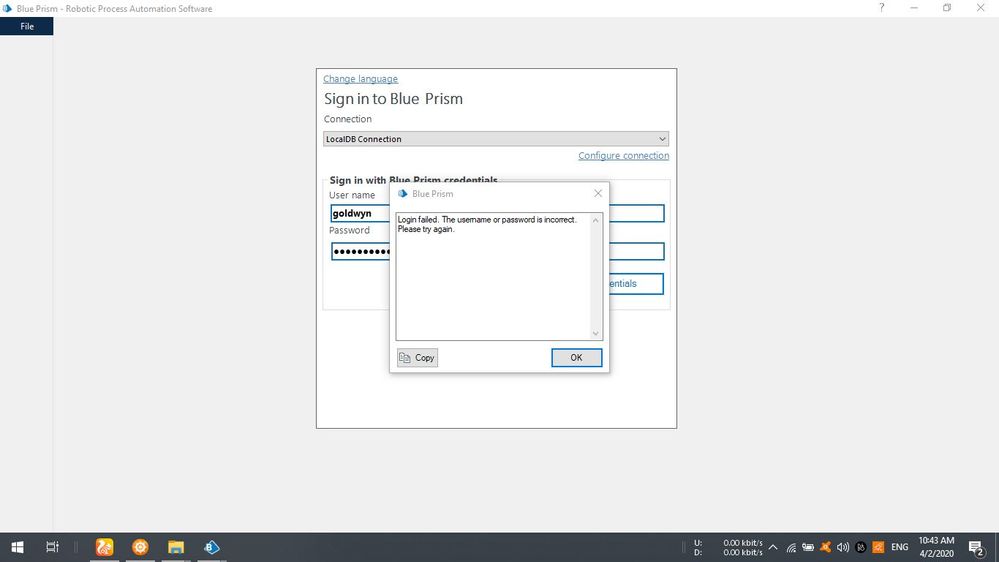Open the notification center with 2 notifications
The image size is (999, 562).
pyautogui.click(x=976, y=547)
